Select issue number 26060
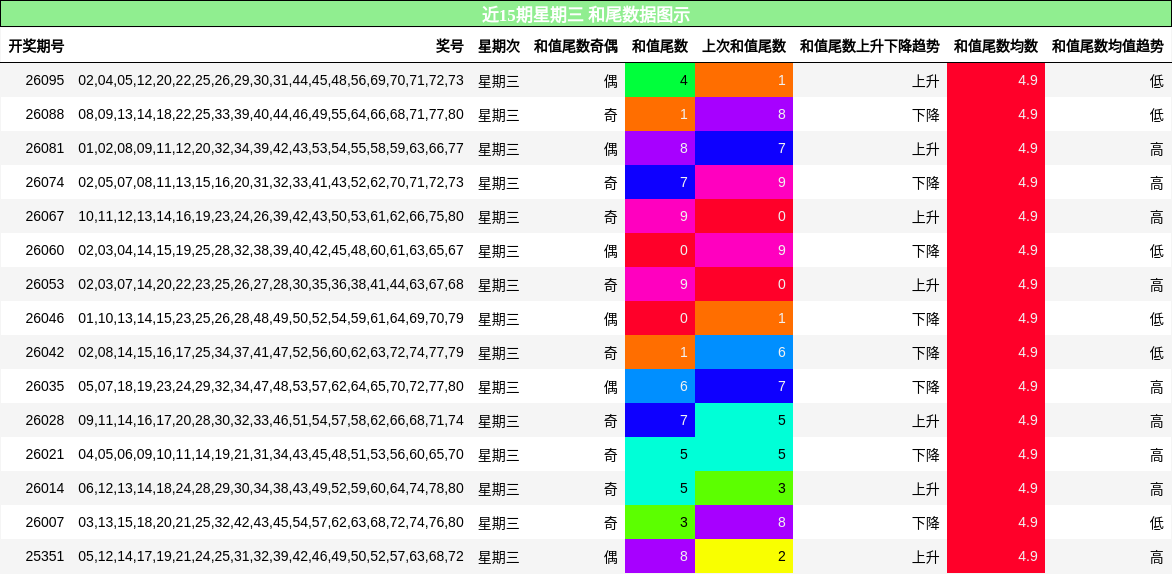The height and width of the screenshot is (574, 1172). pos(45,250)
